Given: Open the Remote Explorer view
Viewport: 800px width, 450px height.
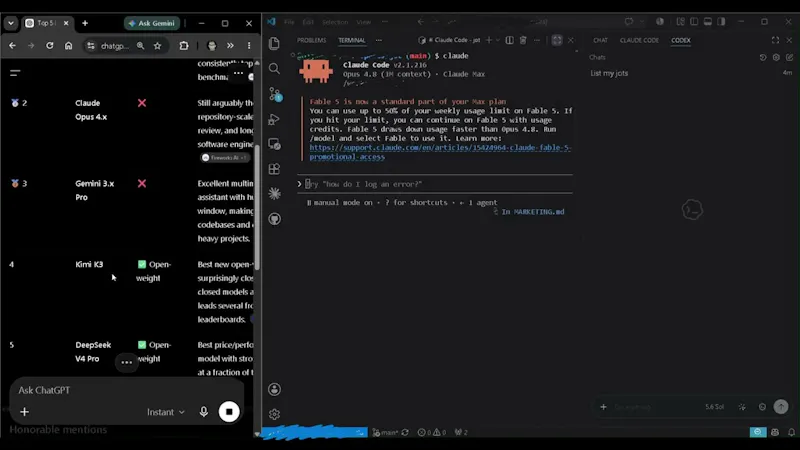Looking at the screenshot, I should tap(274, 144).
